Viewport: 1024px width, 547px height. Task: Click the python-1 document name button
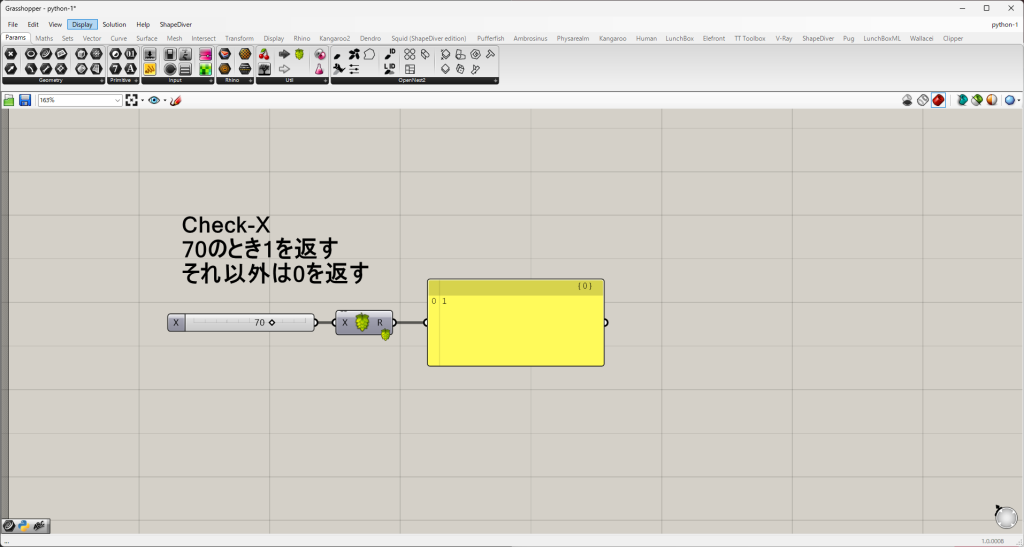pyautogui.click(x=1003, y=24)
